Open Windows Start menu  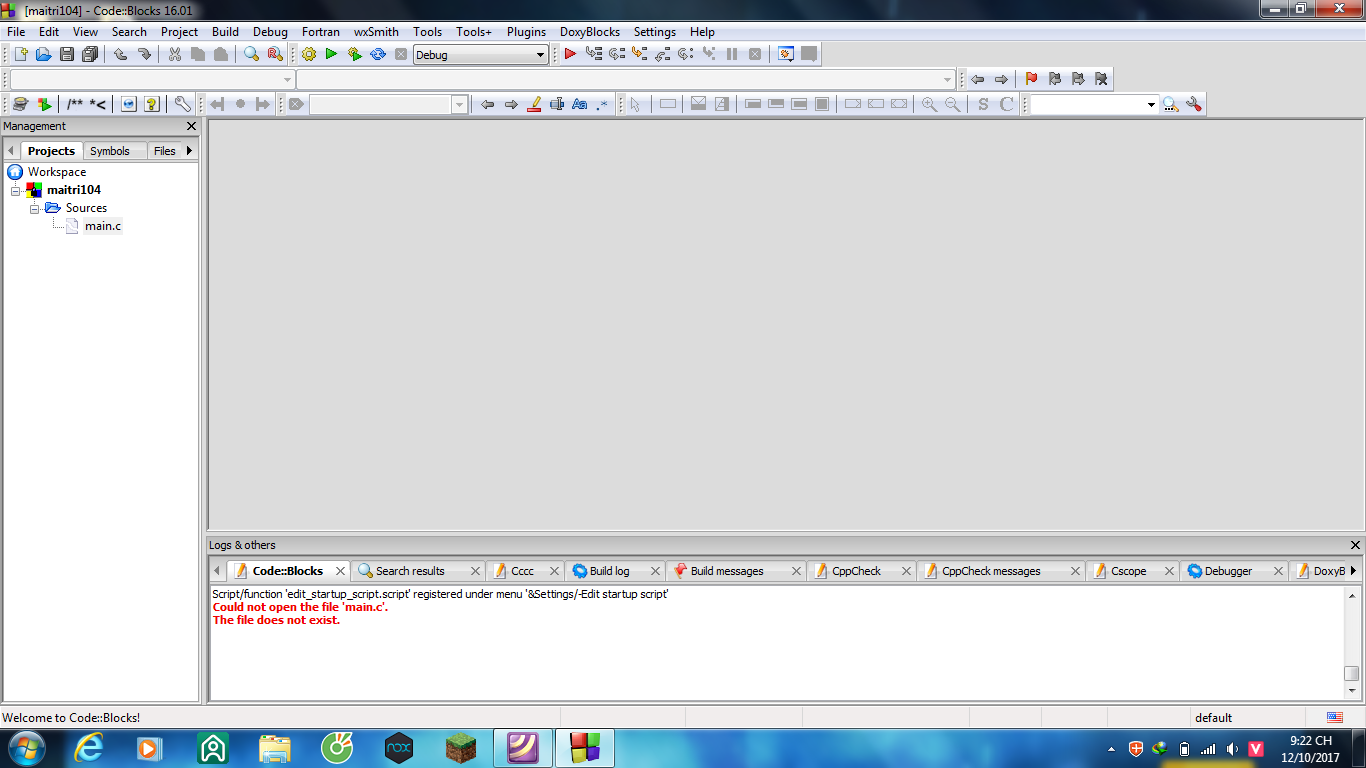(x=25, y=748)
